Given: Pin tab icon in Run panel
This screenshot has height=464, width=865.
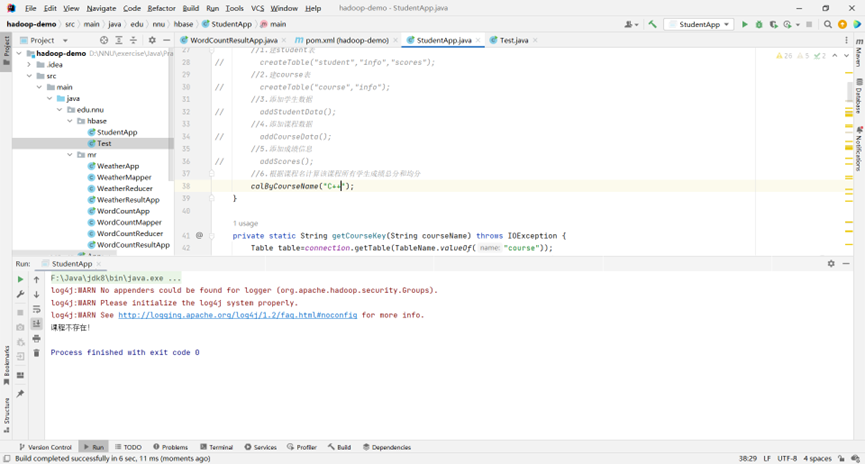Looking at the screenshot, I should 20,393.
